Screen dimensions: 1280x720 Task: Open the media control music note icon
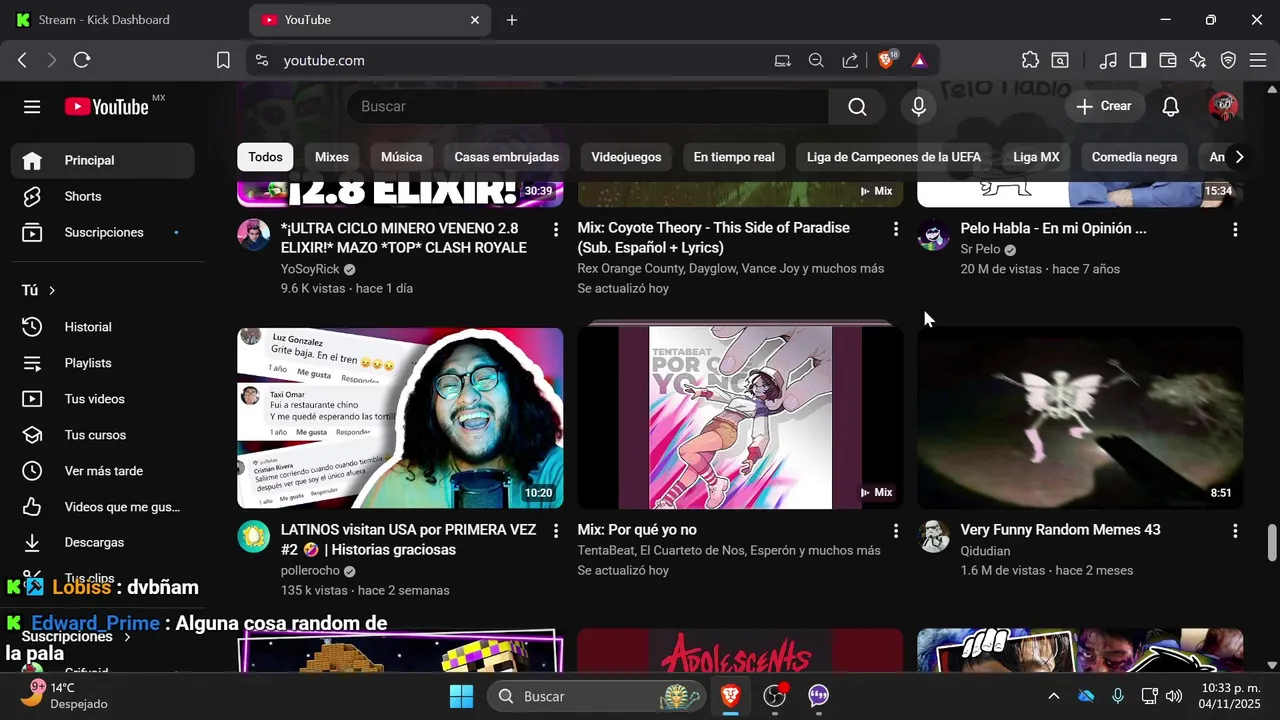pyautogui.click(x=1108, y=60)
